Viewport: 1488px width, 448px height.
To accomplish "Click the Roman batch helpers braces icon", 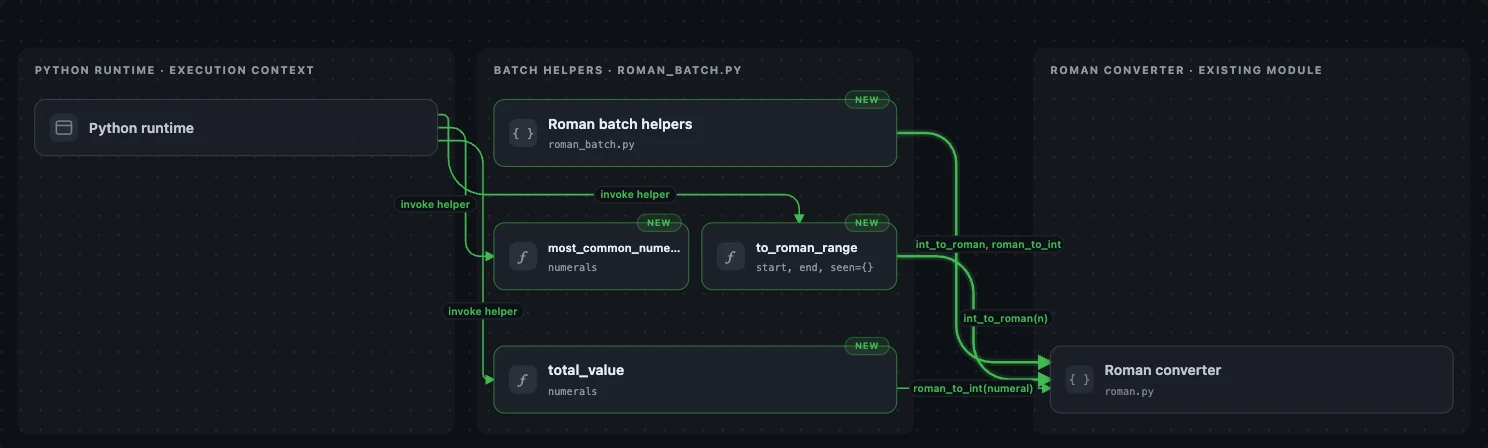I will point(523,133).
